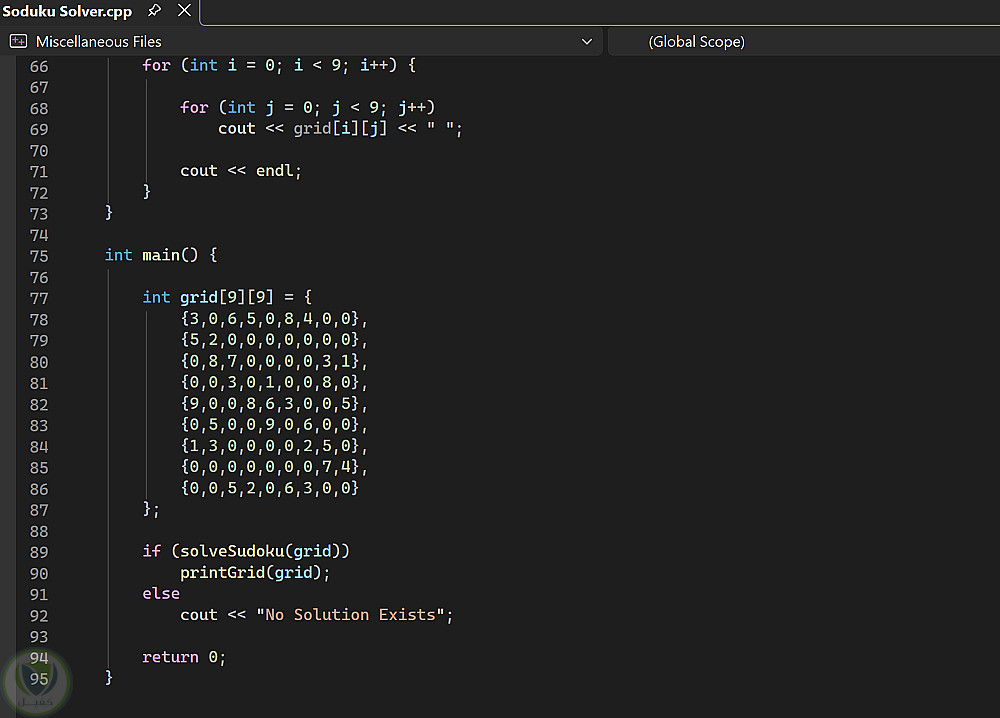
Task: Close the Soduku Solver.cpp tab
Action: click(184, 10)
